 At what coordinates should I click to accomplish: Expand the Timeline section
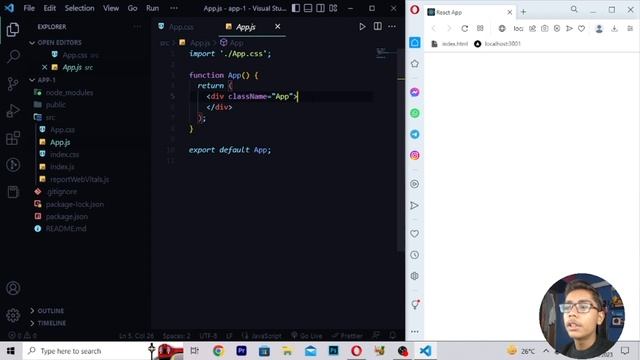(x=52, y=323)
